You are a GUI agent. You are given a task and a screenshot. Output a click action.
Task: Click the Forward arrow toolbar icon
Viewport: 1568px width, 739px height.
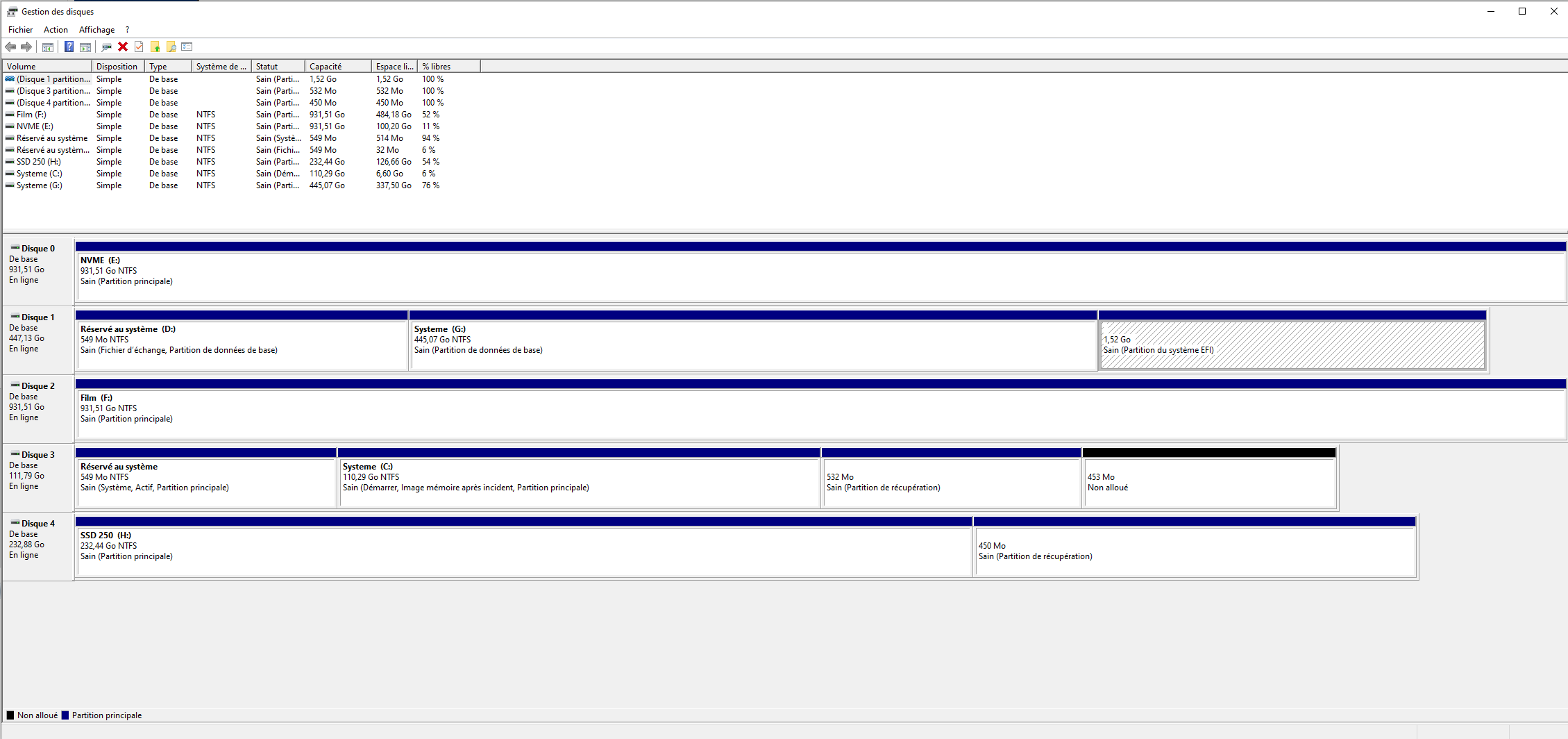(x=26, y=47)
